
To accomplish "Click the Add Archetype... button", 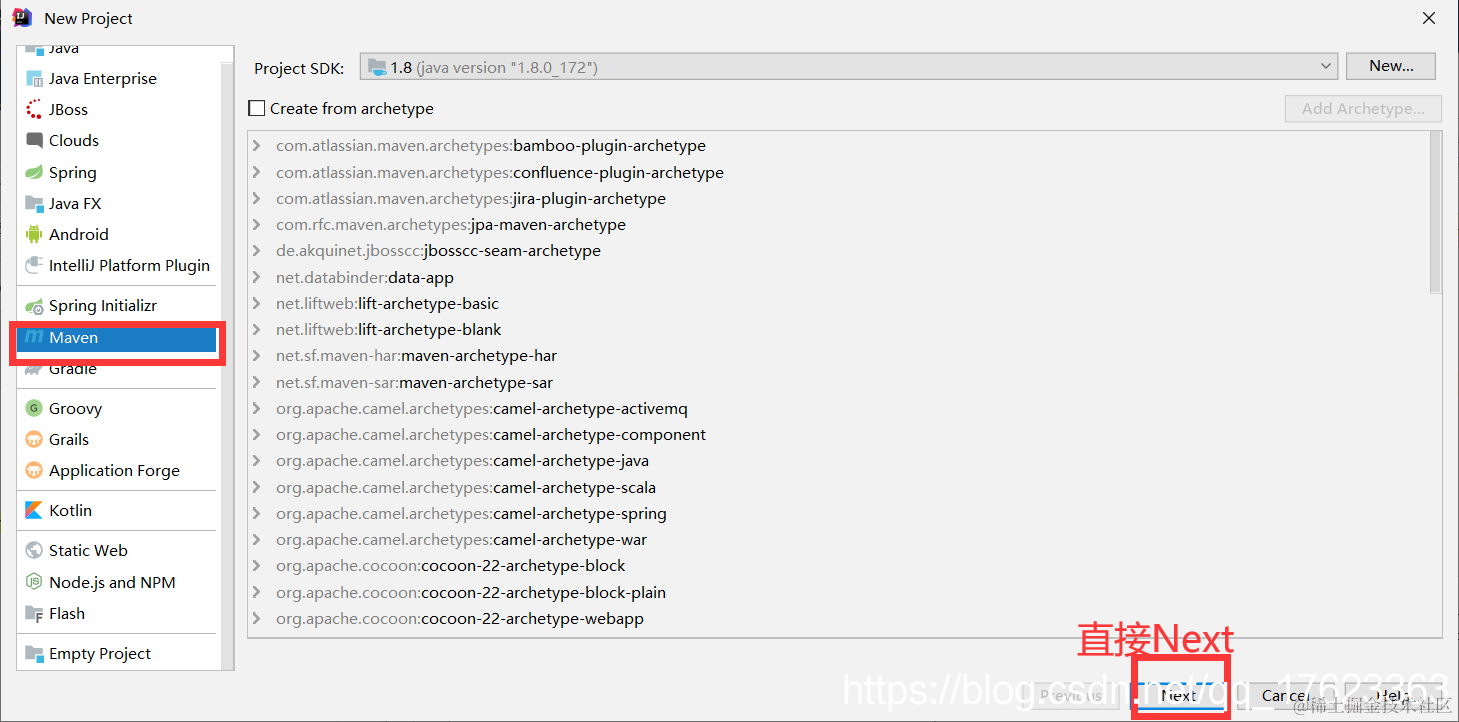I will 1363,109.
